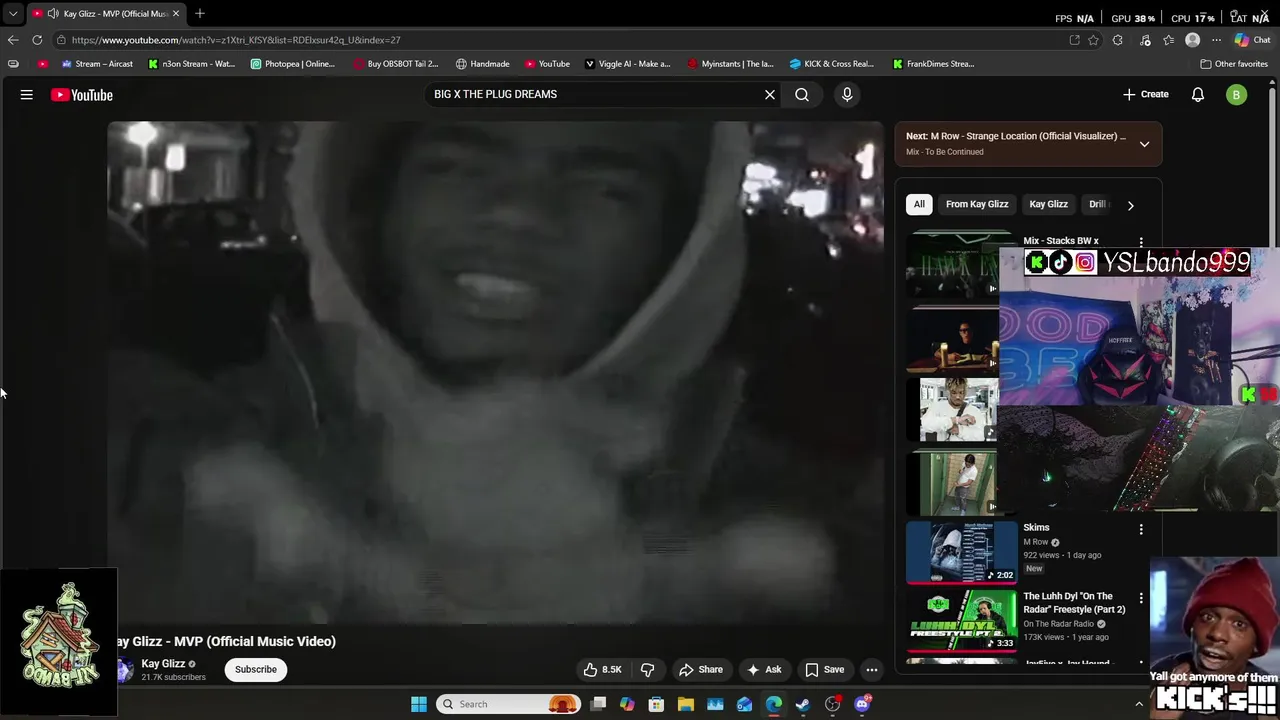
Task: Open Handmade bookmark
Action: tap(483, 64)
